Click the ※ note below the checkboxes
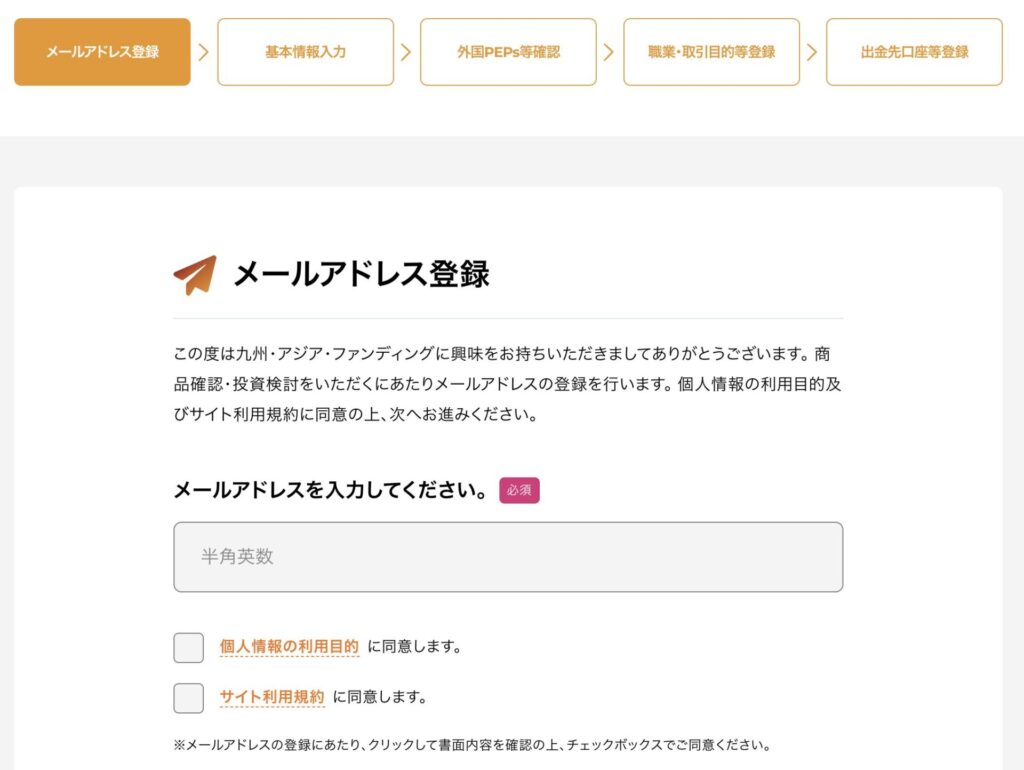 pyautogui.click(x=472, y=745)
